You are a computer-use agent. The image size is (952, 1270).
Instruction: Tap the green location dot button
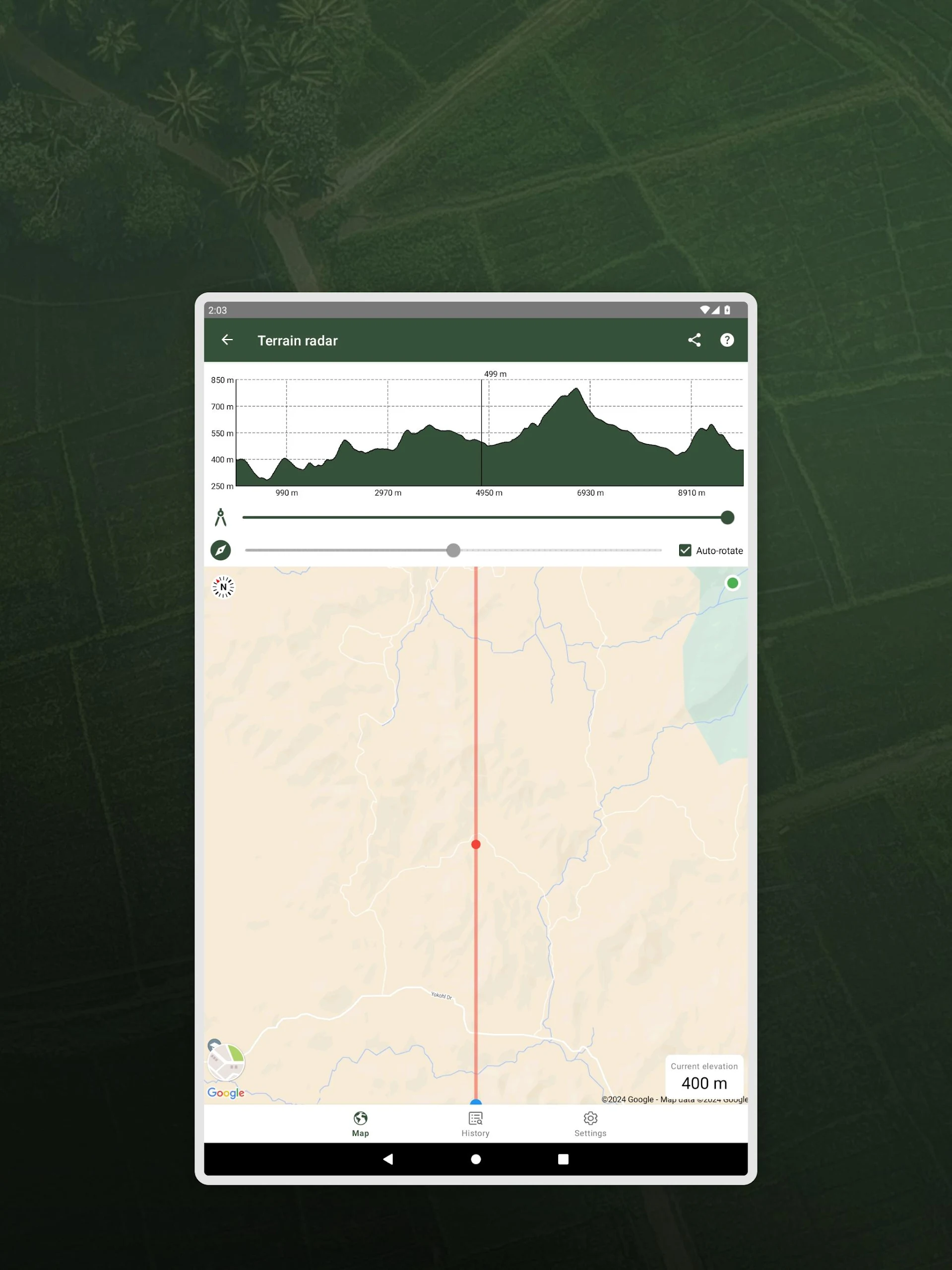pyautogui.click(x=732, y=583)
